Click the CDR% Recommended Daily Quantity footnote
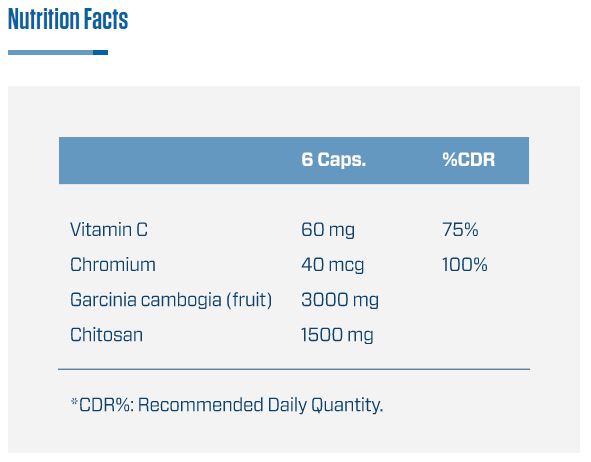 coord(227,405)
